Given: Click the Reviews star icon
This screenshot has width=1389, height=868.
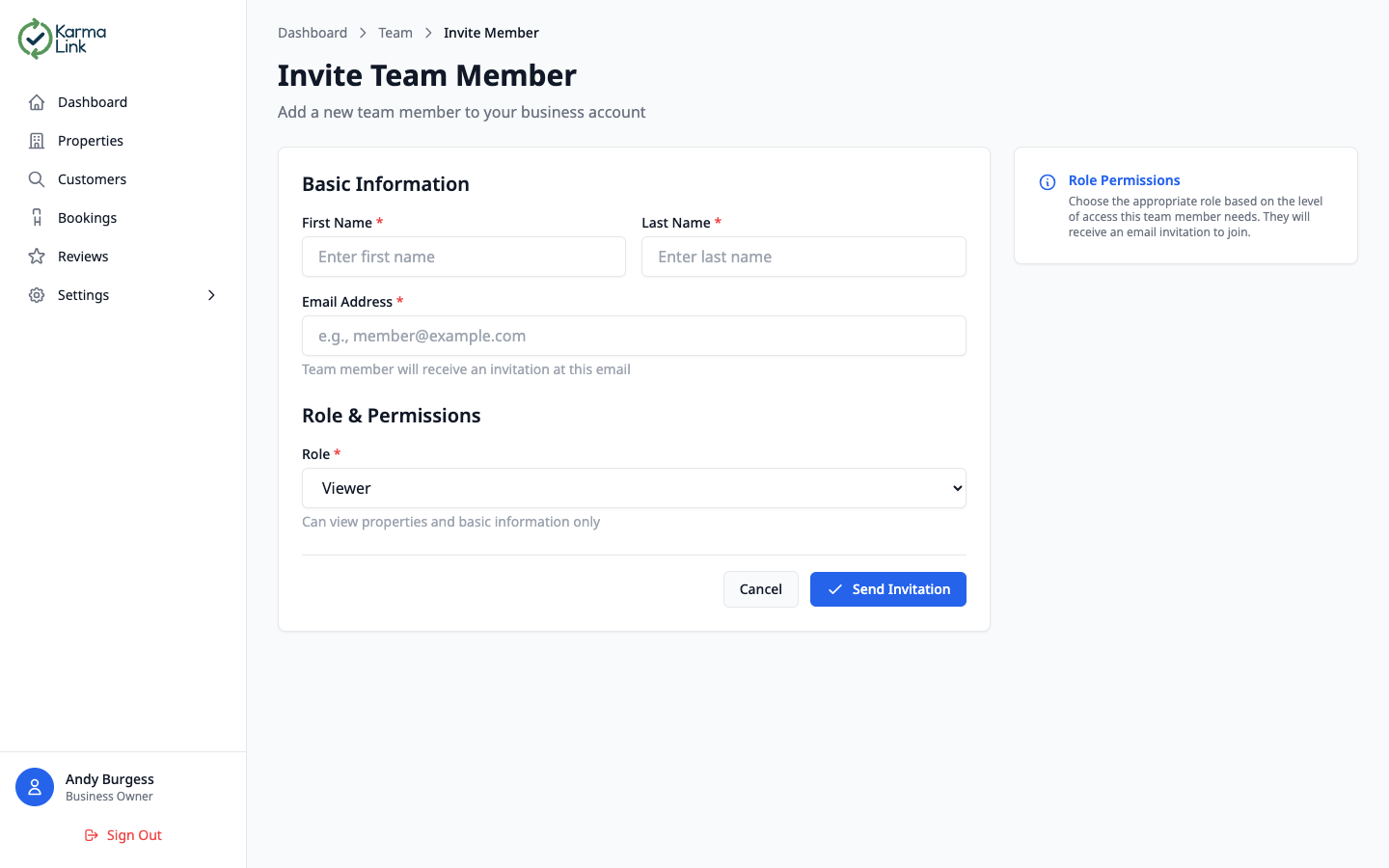Looking at the screenshot, I should (x=36, y=256).
